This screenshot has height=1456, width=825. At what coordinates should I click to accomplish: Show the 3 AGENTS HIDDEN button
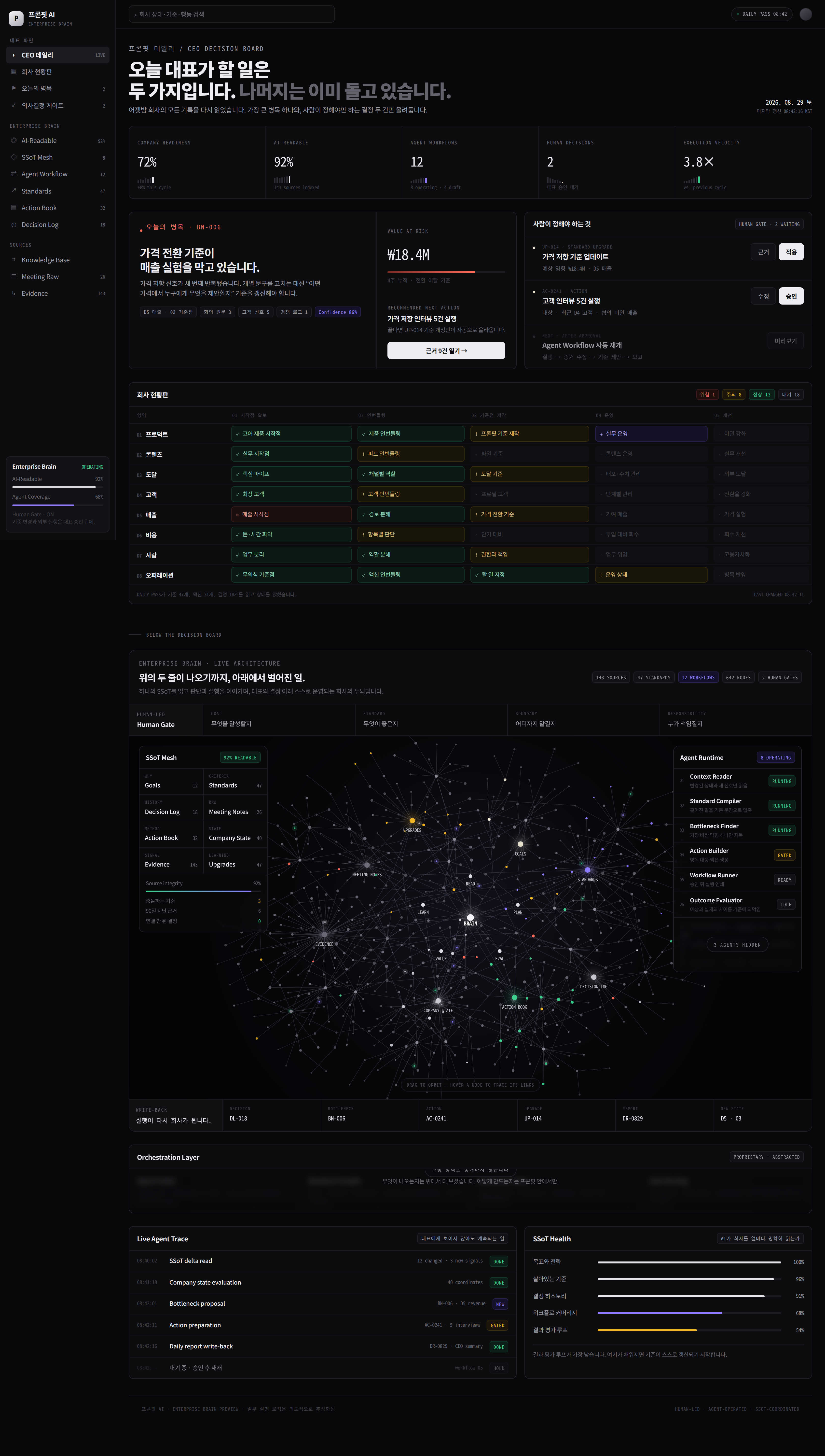click(x=737, y=945)
